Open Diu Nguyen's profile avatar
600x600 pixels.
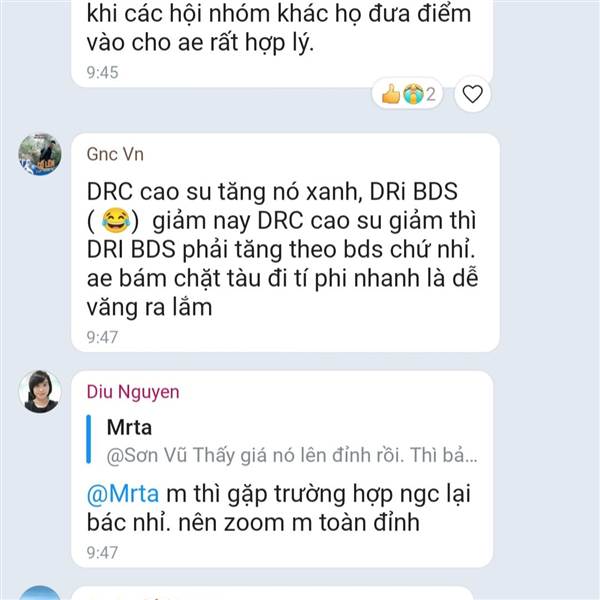click(x=40, y=391)
